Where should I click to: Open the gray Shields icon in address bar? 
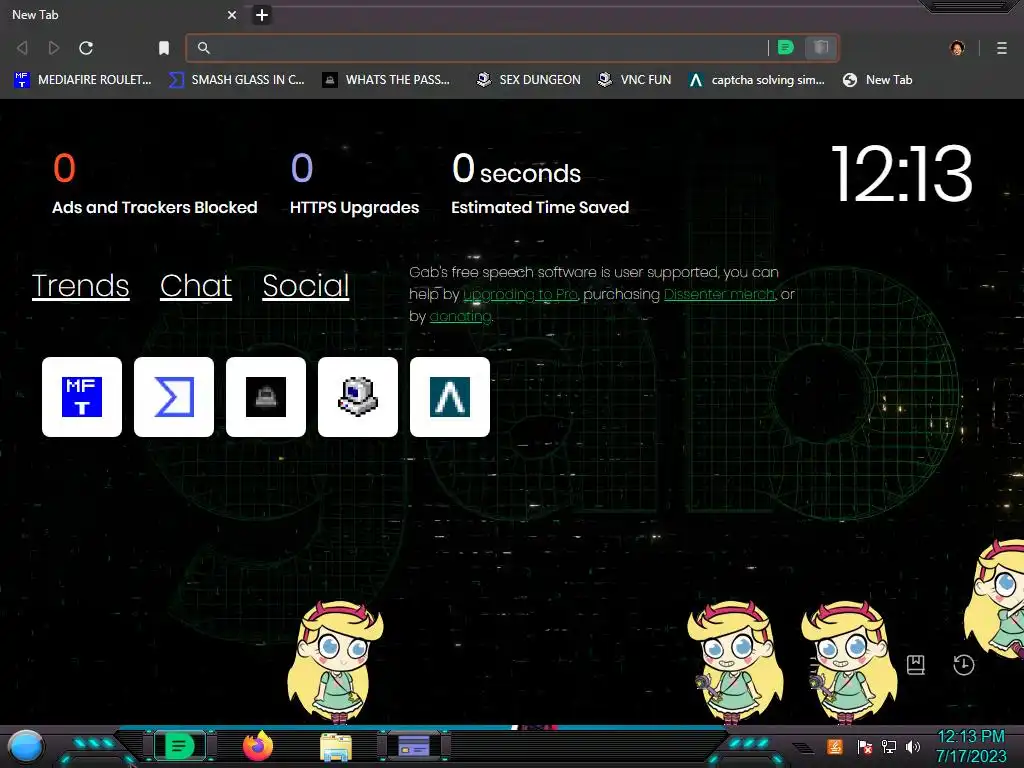click(821, 47)
